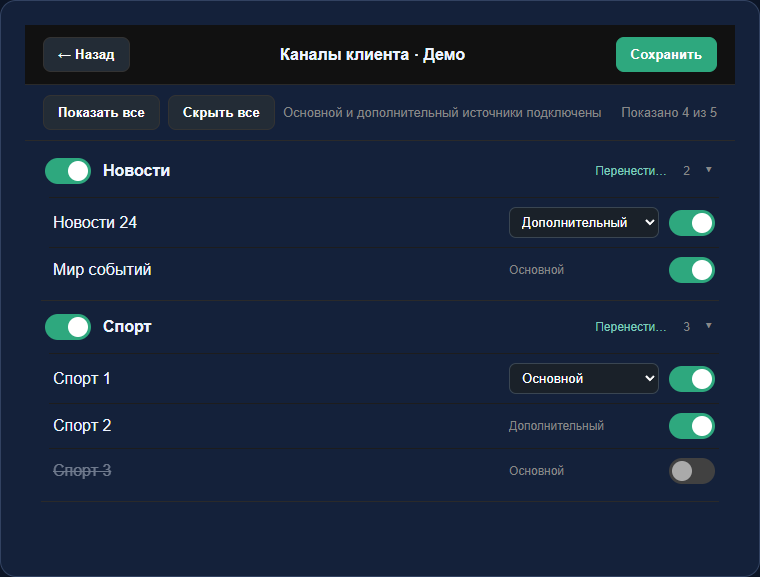The width and height of the screenshot is (760, 577).
Task: Click count 3 in Спорт header
Action: tap(686, 327)
